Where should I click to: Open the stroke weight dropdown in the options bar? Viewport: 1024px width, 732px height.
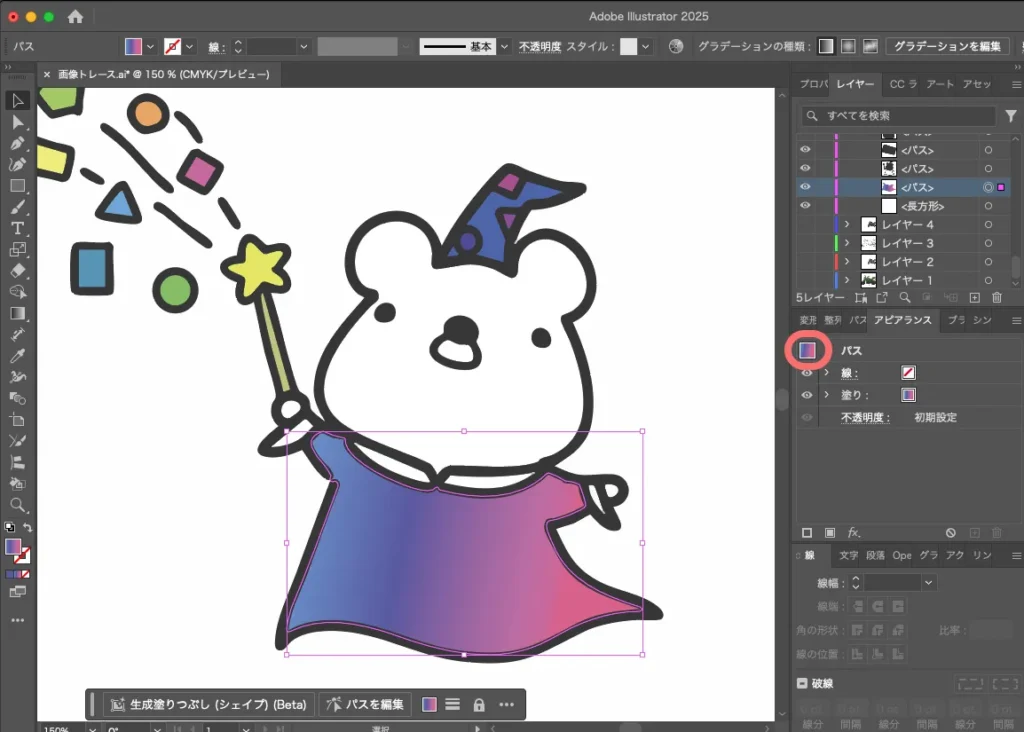coord(303,46)
